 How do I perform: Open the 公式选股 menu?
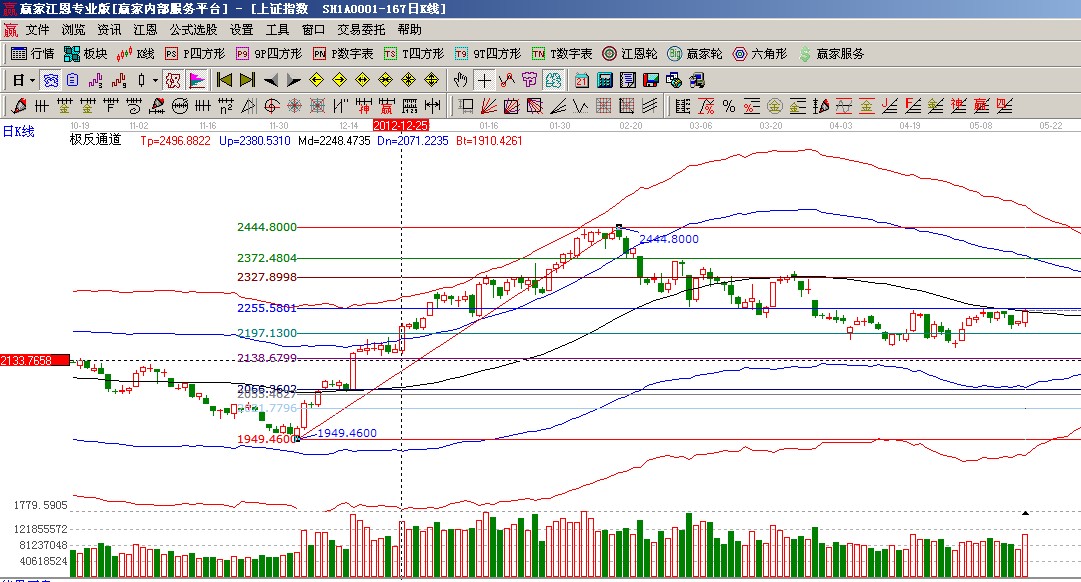click(x=193, y=31)
